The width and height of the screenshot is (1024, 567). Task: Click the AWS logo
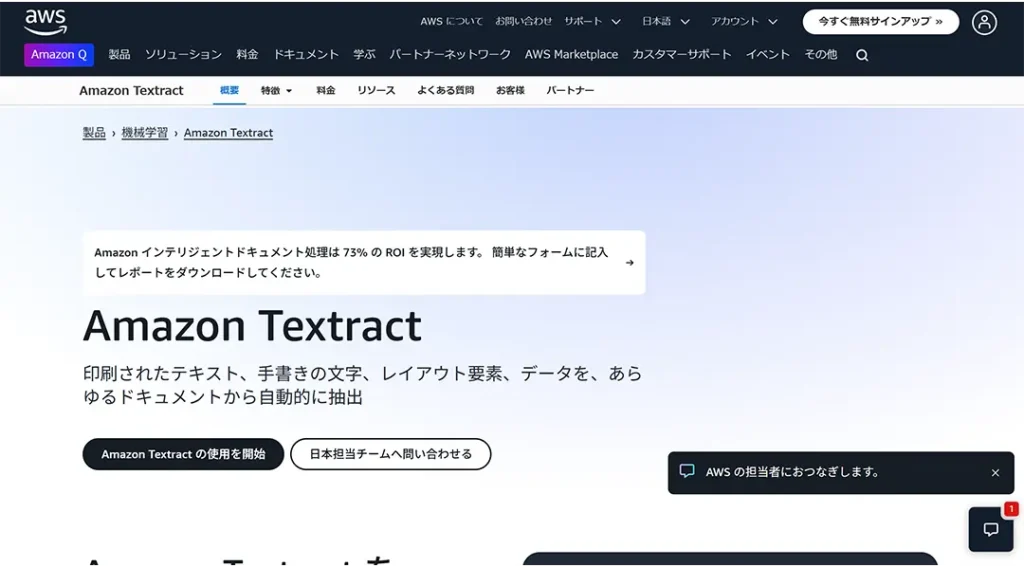pos(46,22)
